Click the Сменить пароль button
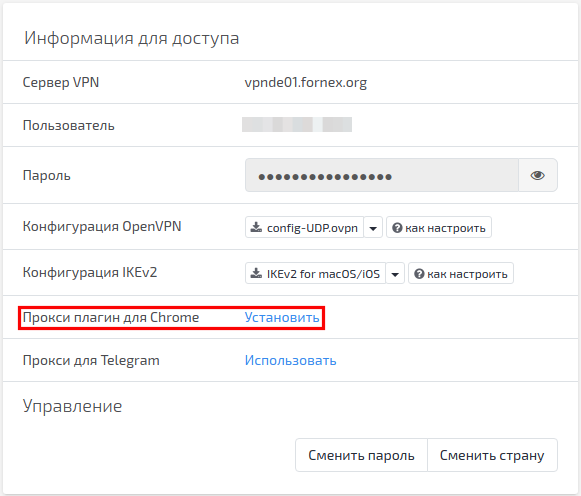Image resolution: width=581 pixels, height=496 pixels. pyautogui.click(x=361, y=455)
